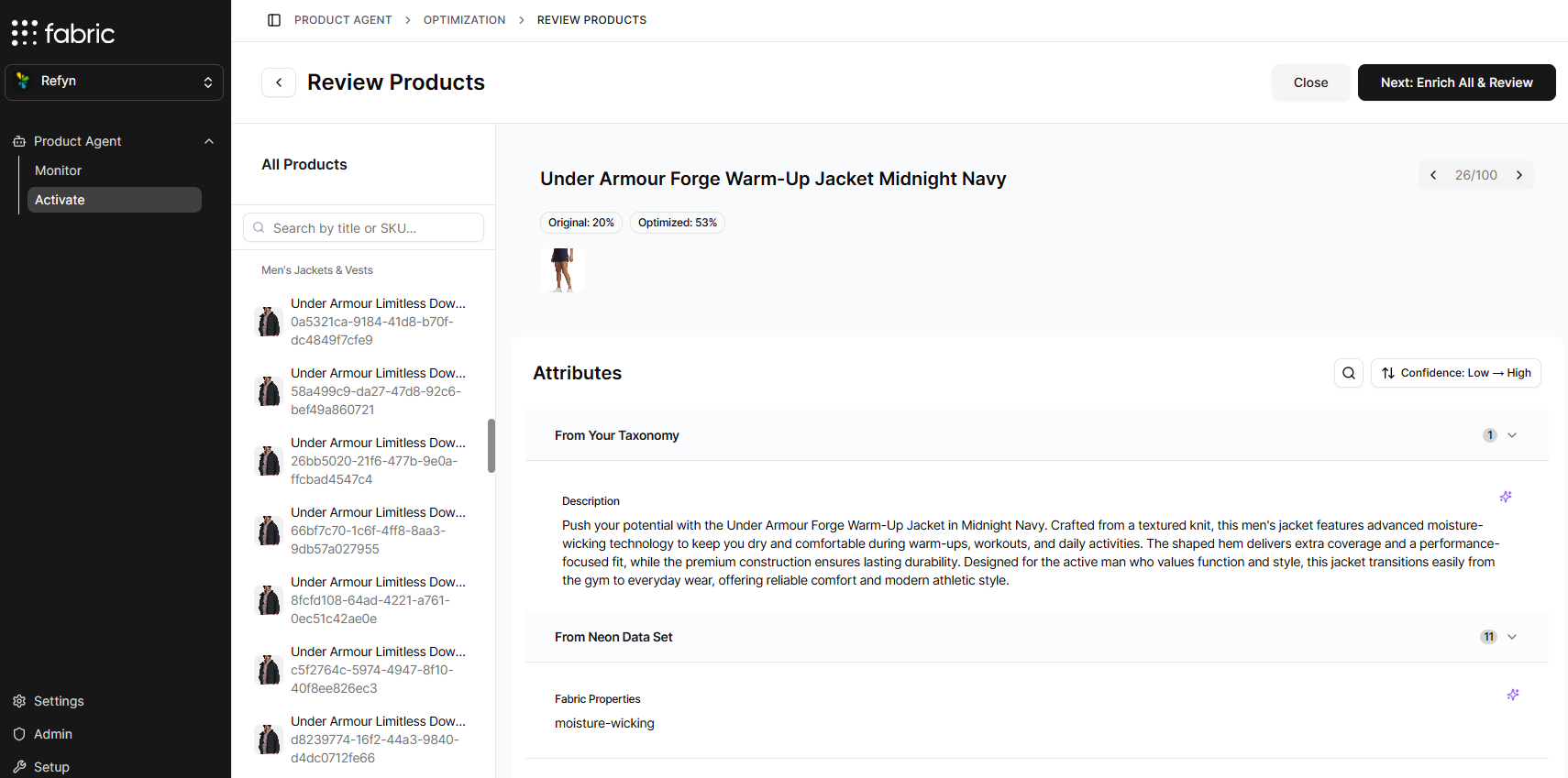Select product with SKU c5f2764c-5974-4947-8f10
Screen dimensions: 1568x778
(363, 670)
